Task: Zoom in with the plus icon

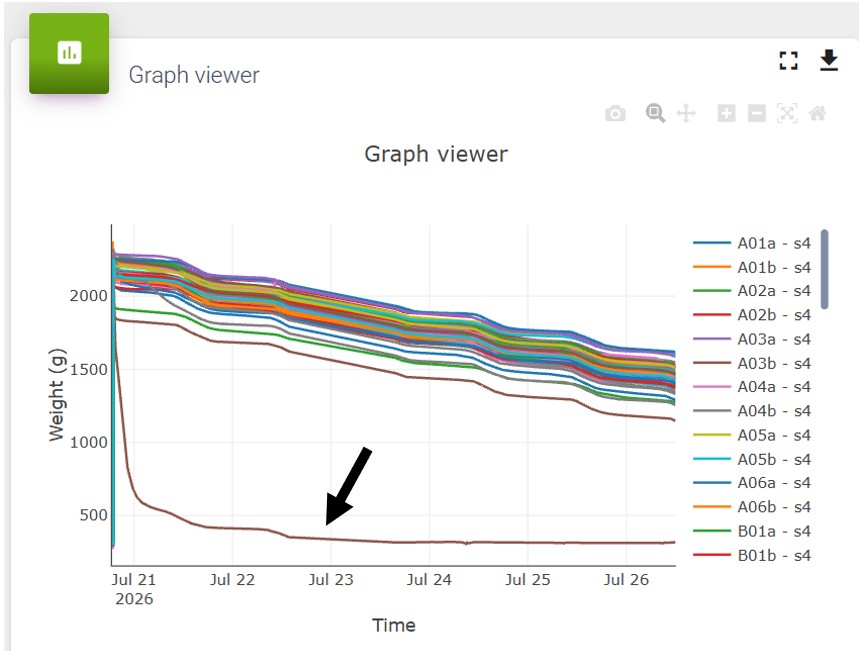Action: point(726,114)
